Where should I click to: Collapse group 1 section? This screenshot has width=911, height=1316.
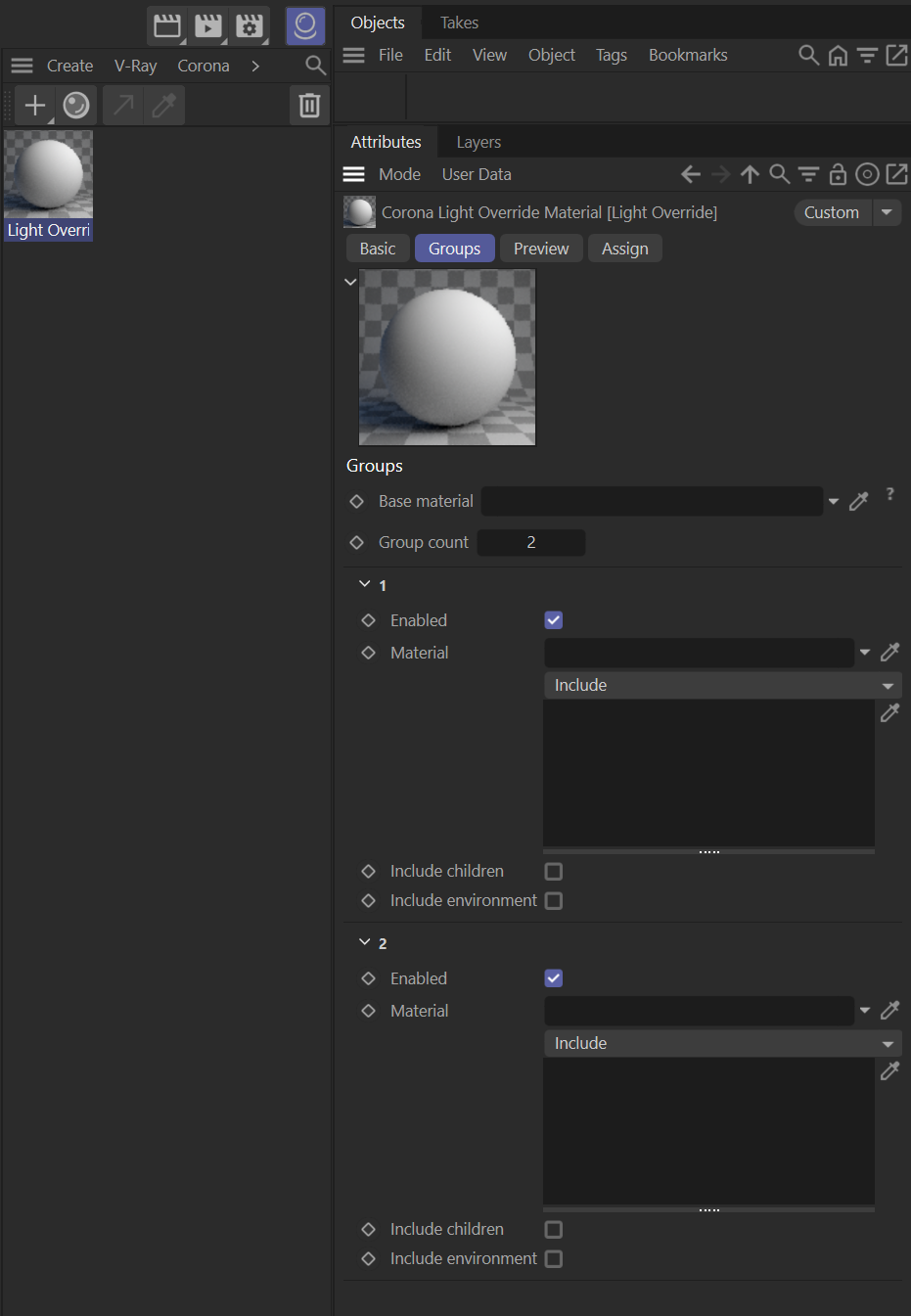coord(365,584)
